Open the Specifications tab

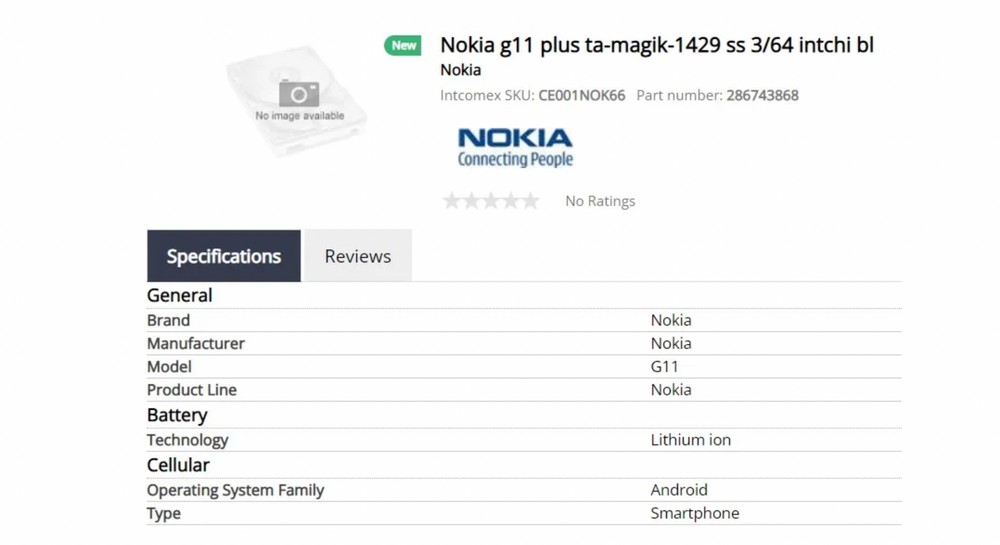point(224,256)
